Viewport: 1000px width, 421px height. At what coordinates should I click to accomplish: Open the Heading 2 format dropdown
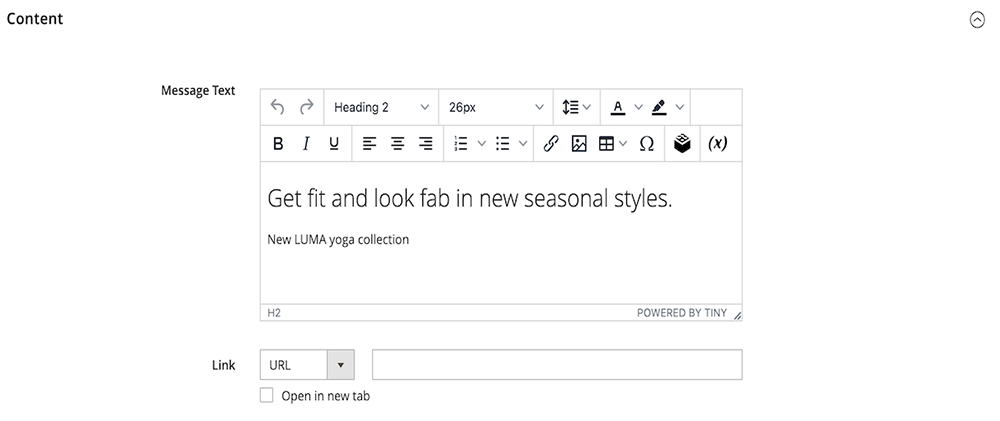[x=381, y=107]
